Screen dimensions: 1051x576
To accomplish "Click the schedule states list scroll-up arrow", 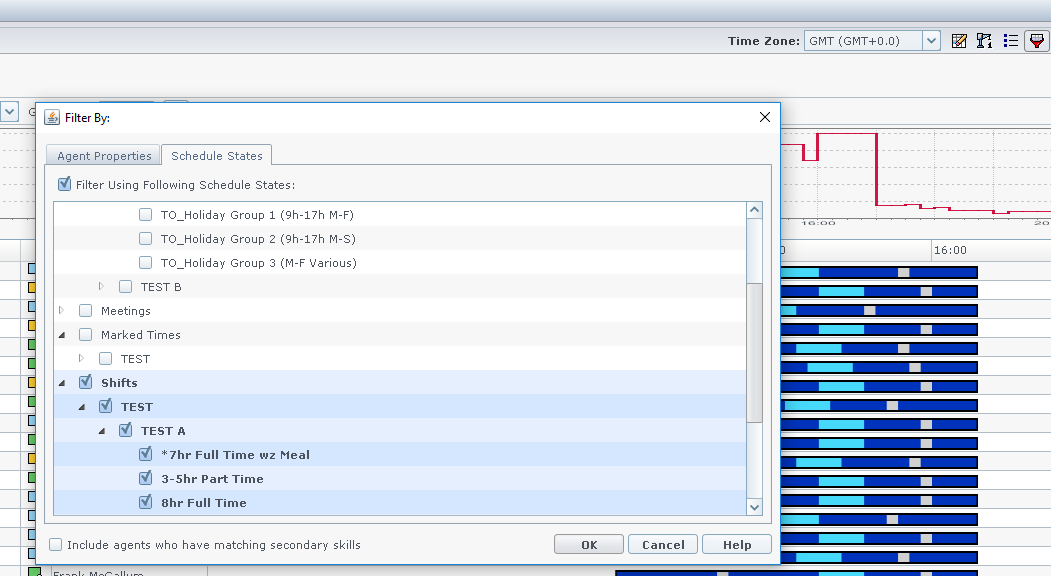I will 754,210.
